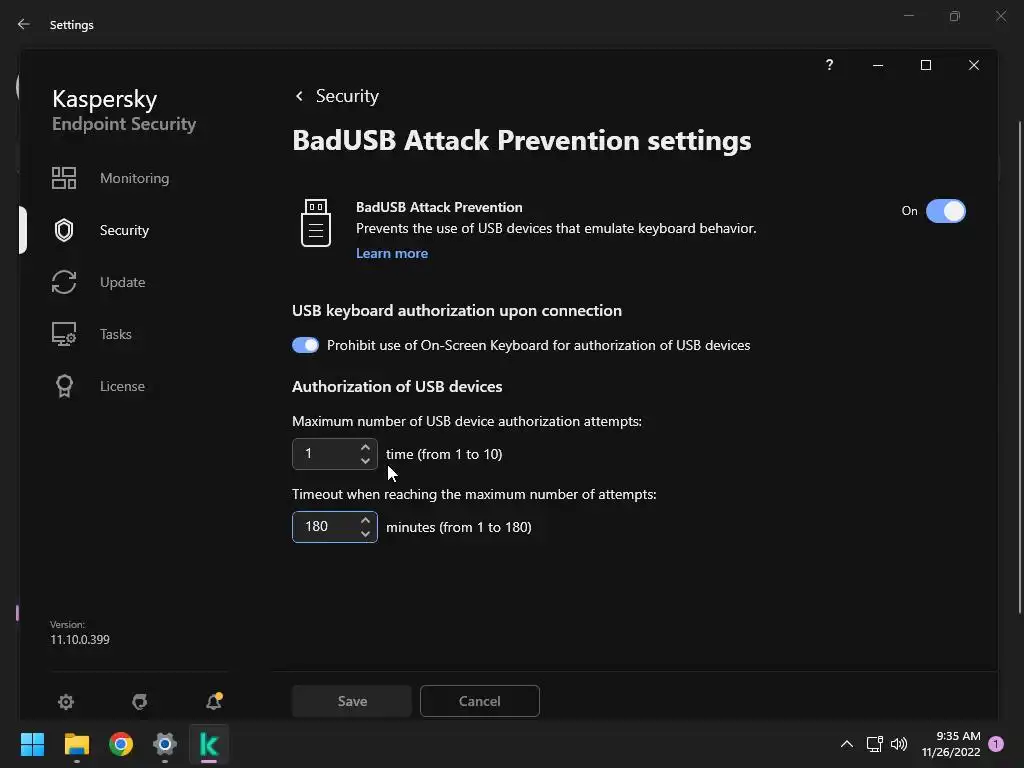Viewport: 1024px width, 768px height.
Task: Select the License menu item
Action: tap(122, 386)
